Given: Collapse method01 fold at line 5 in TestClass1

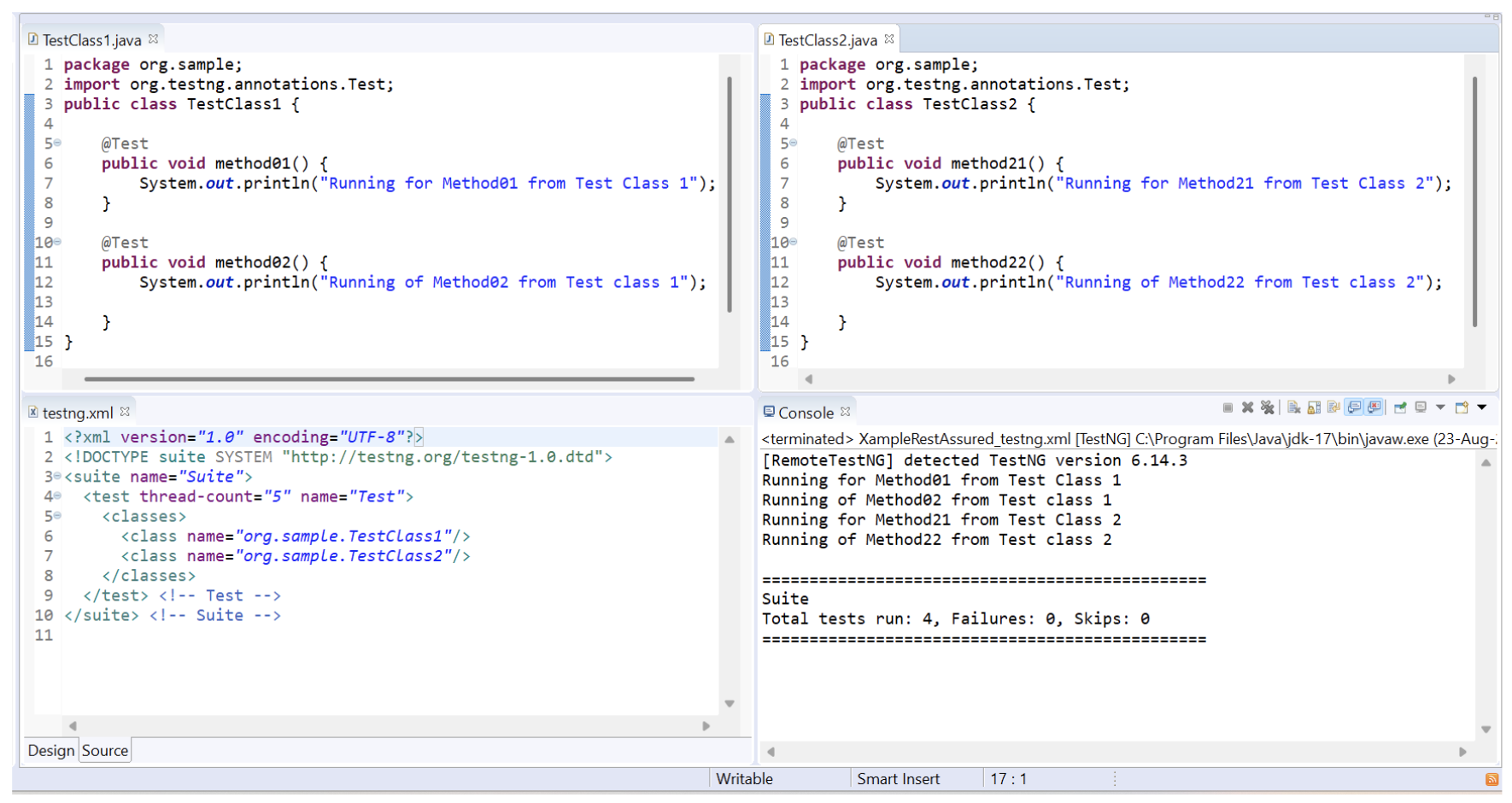Looking at the screenshot, I should 57,143.
